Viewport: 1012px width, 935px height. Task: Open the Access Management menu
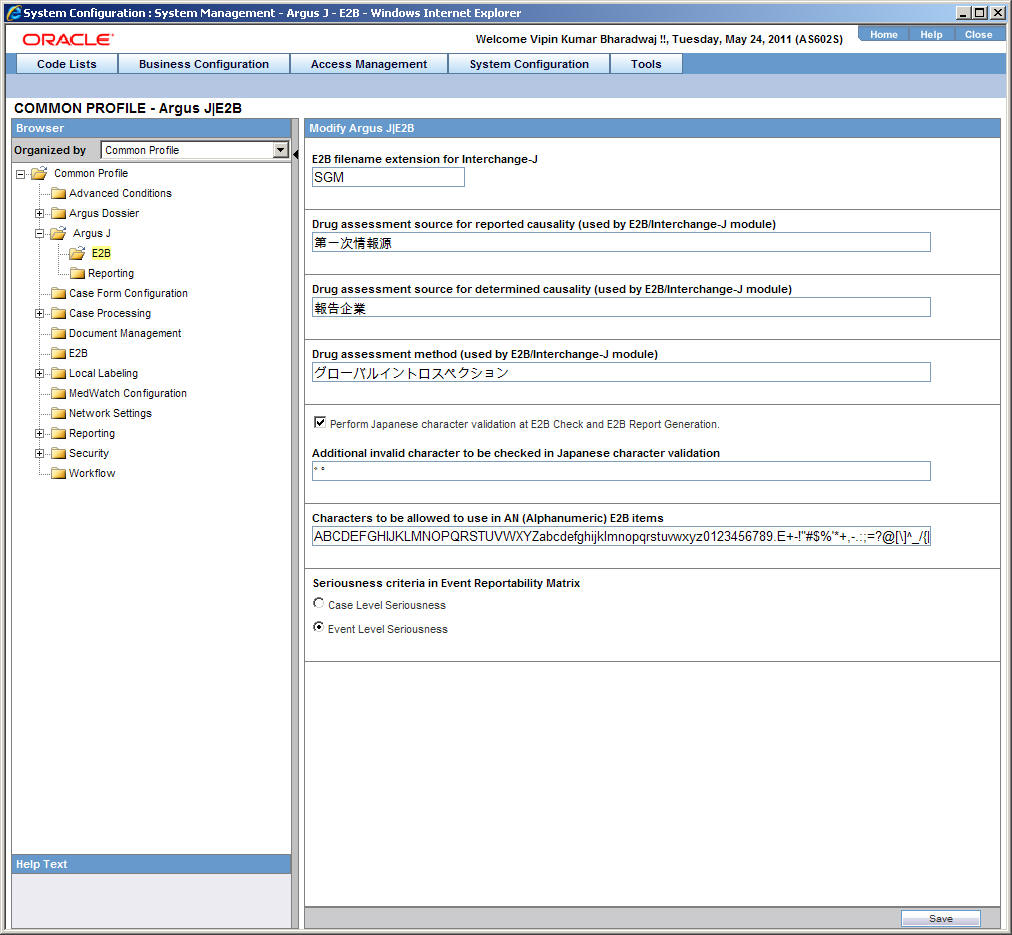click(x=369, y=64)
